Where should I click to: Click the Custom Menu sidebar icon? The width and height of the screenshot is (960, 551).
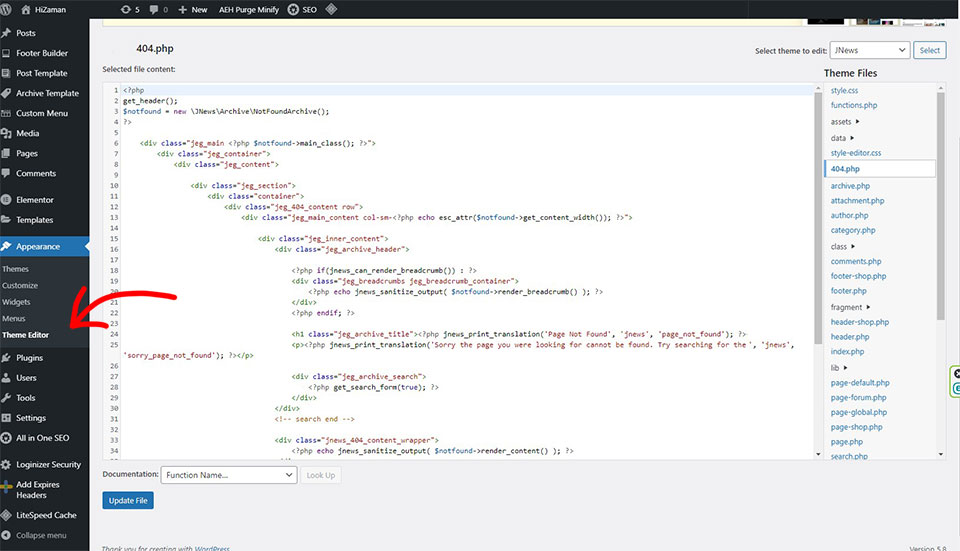(6, 113)
